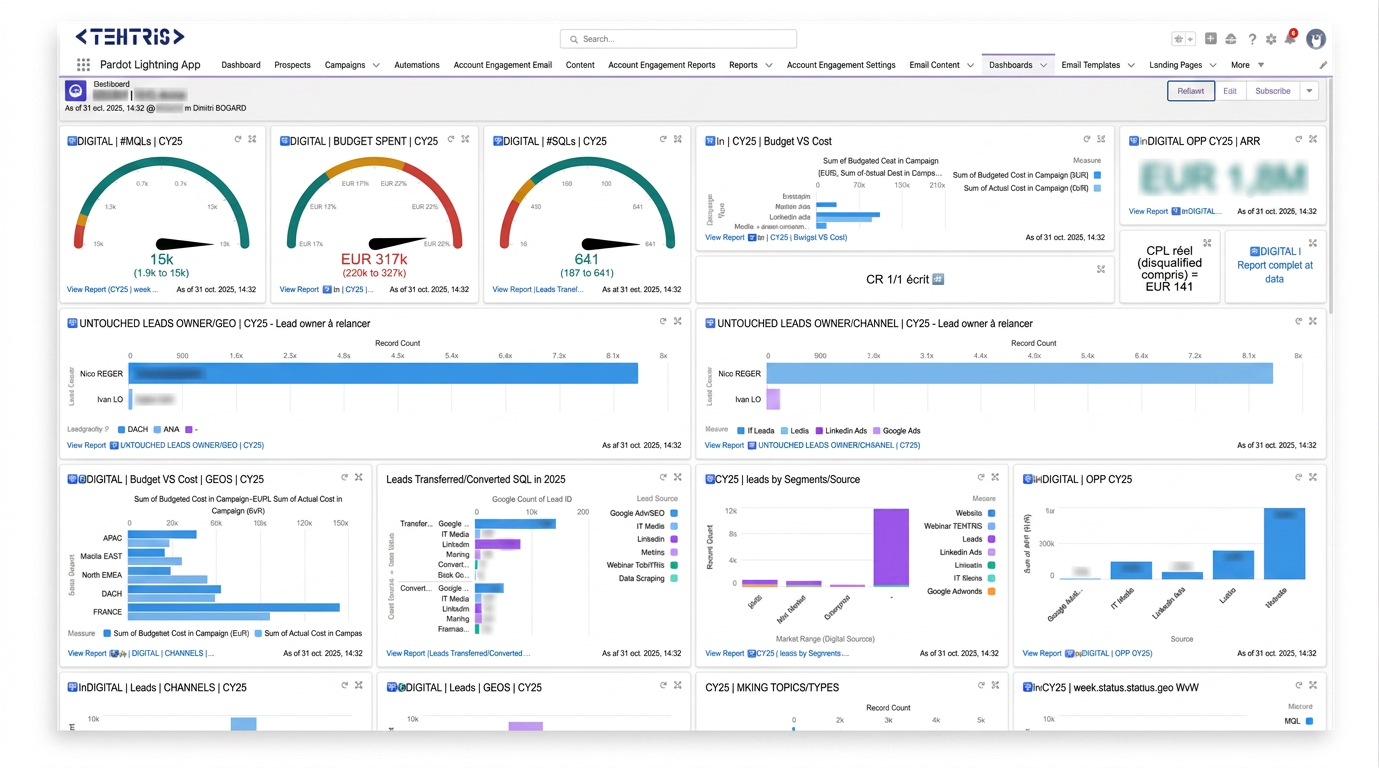This screenshot has width=1379, height=768.
Task: Click the CPL réel EUR 141 text
Action: [1170, 269]
